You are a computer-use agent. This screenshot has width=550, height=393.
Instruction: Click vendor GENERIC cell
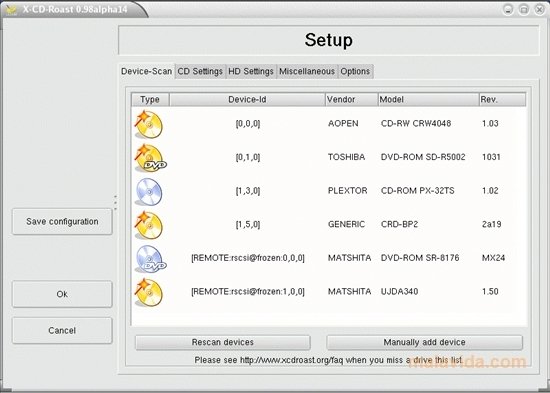coord(346,225)
